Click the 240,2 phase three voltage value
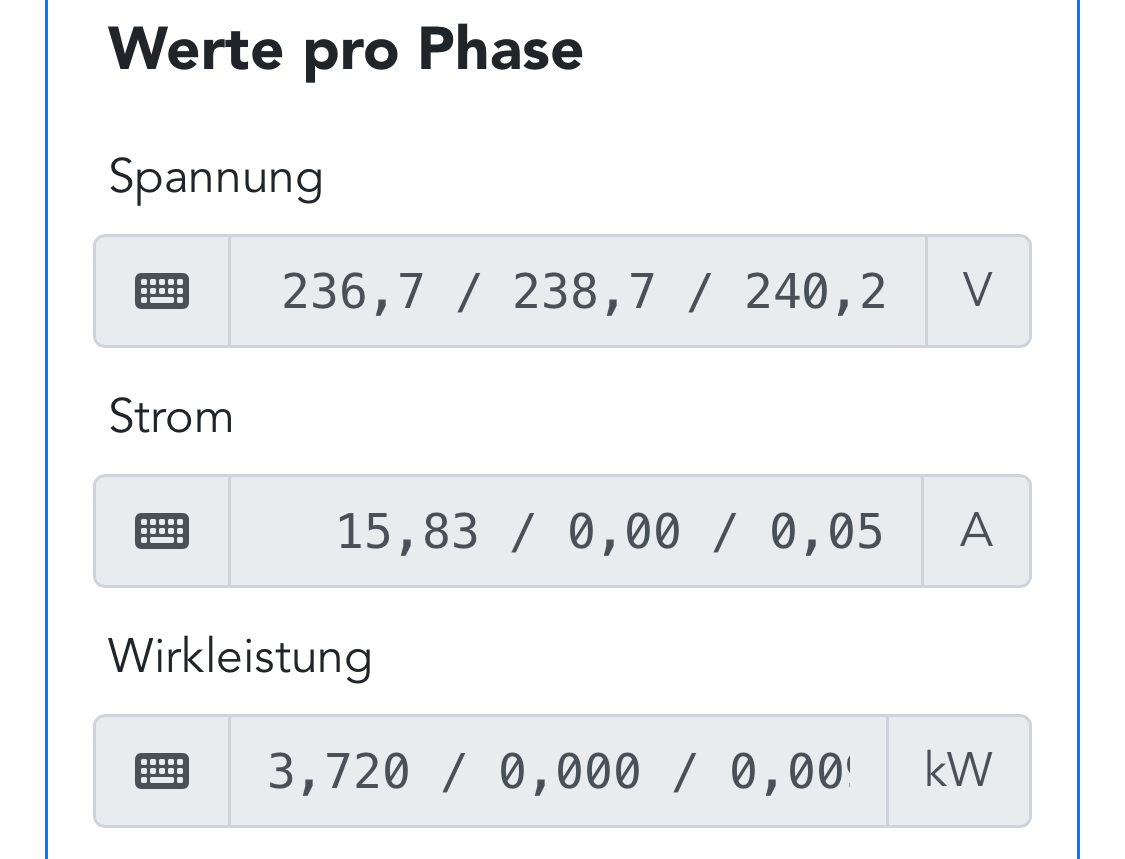Viewport: 1125px width, 859px height. click(815, 293)
